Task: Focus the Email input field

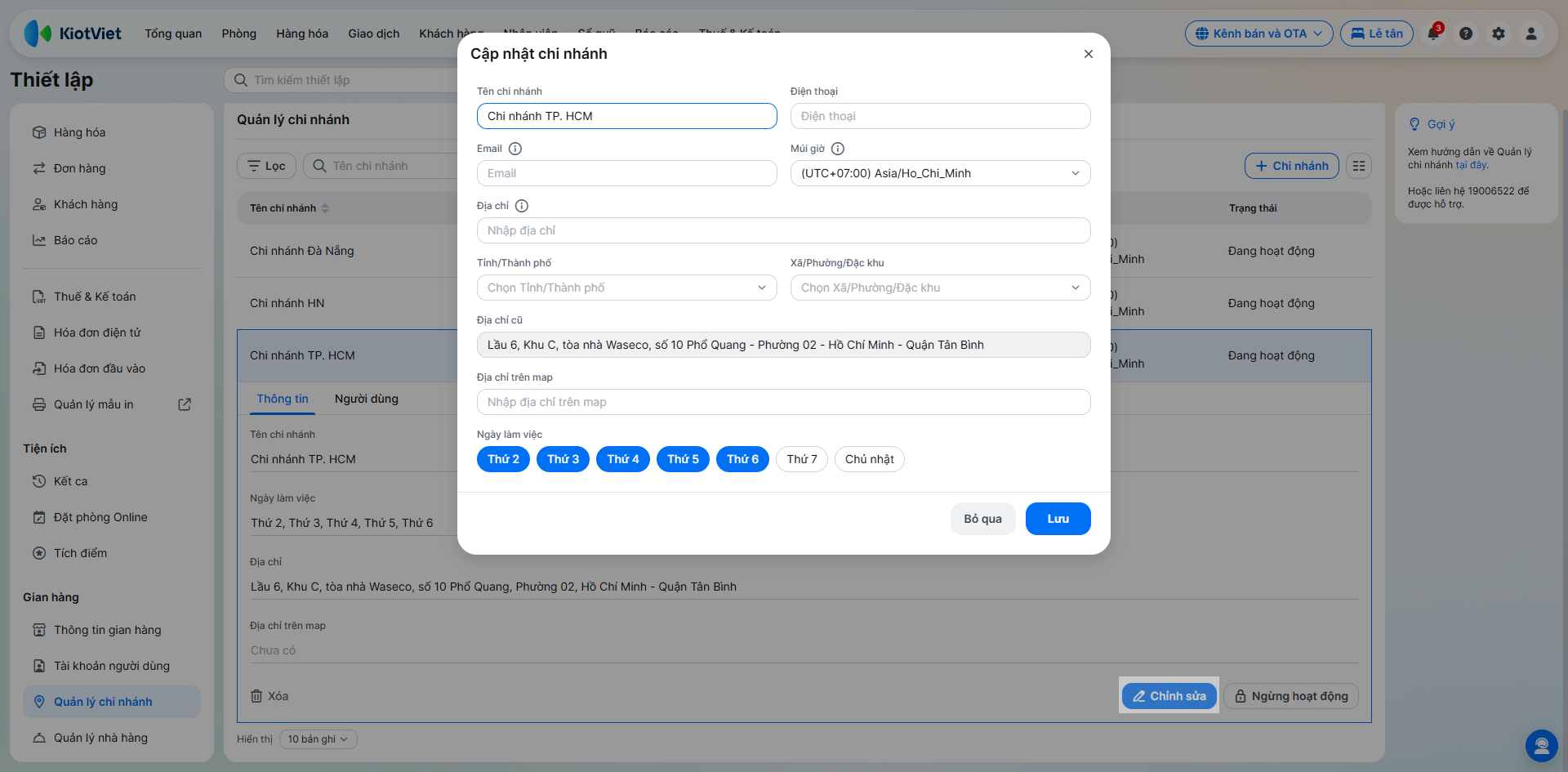Action: pyautogui.click(x=626, y=173)
